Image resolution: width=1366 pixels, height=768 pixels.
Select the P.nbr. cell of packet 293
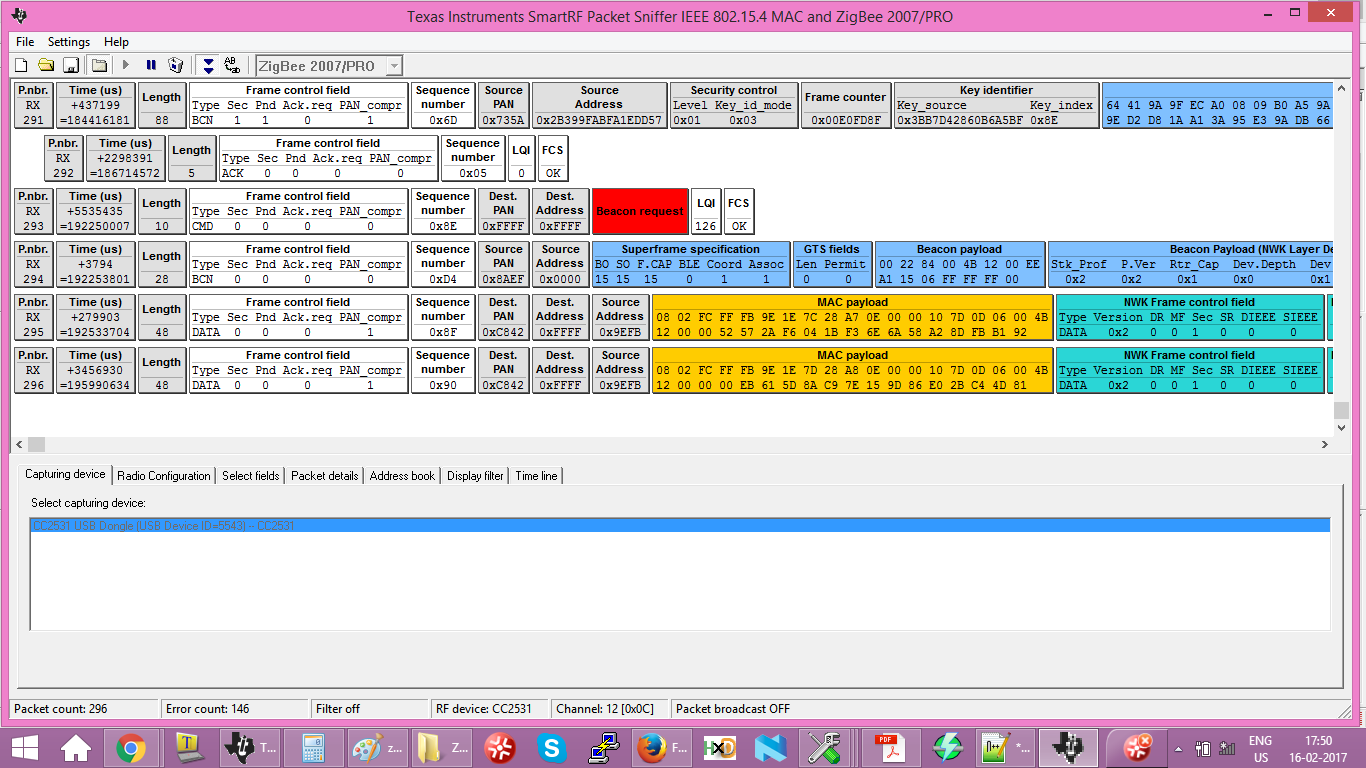[33, 211]
